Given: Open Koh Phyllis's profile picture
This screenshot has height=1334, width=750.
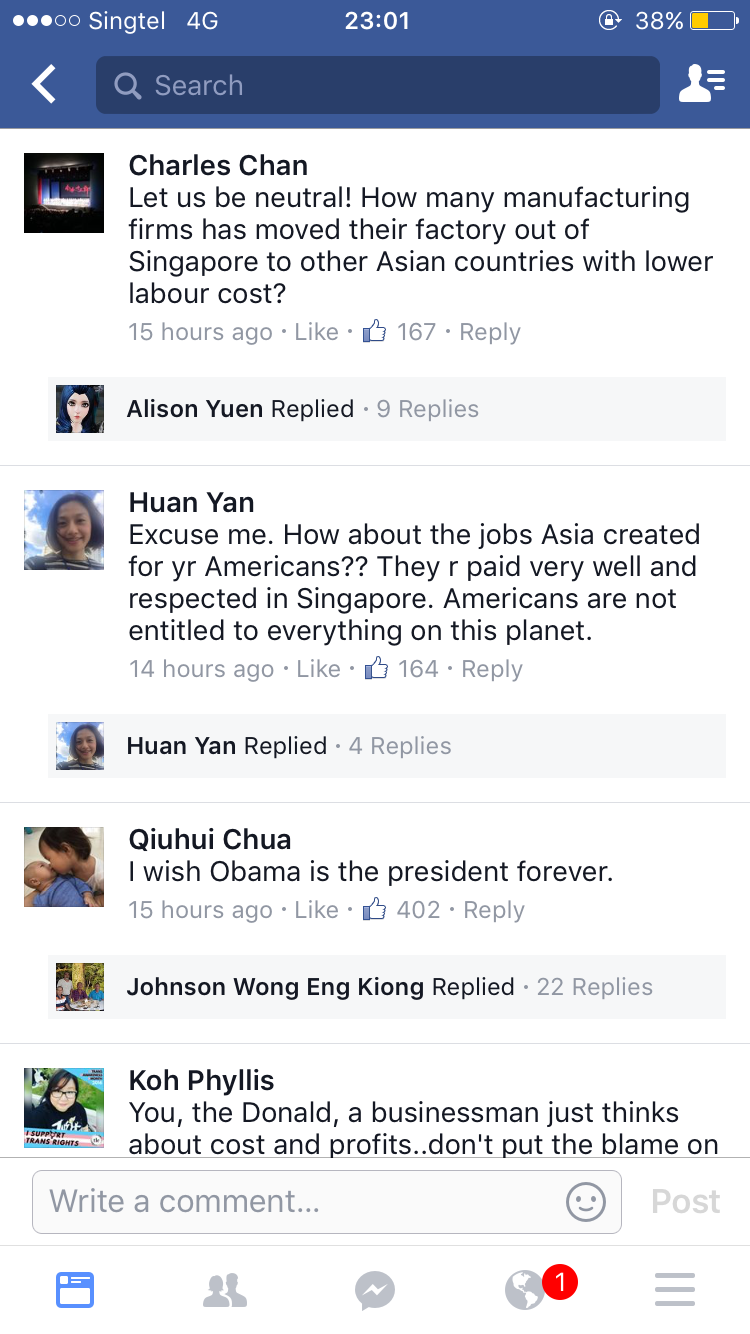Looking at the screenshot, I should tap(64, 1107).
